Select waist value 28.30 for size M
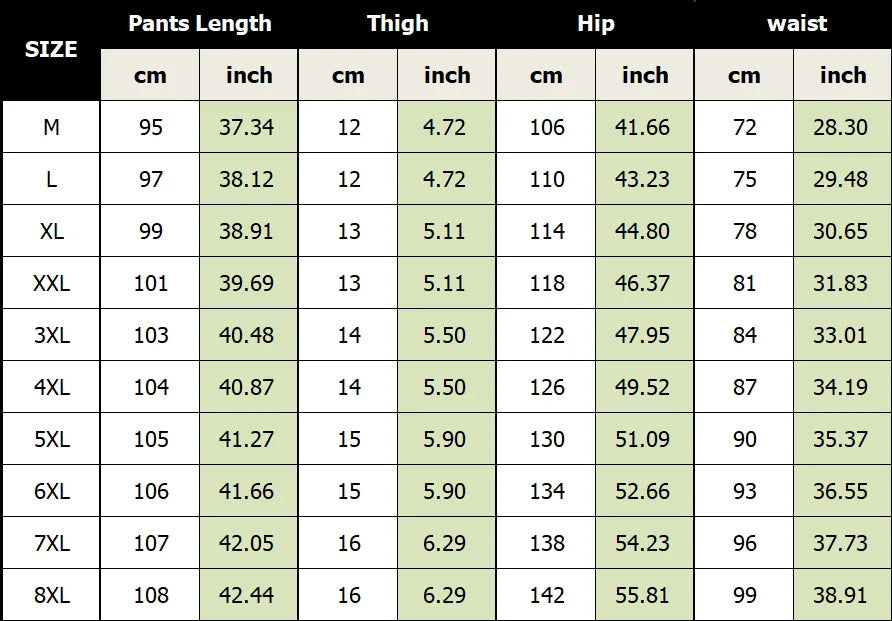This screenshot has width=892, height=621. pos(841,127)
